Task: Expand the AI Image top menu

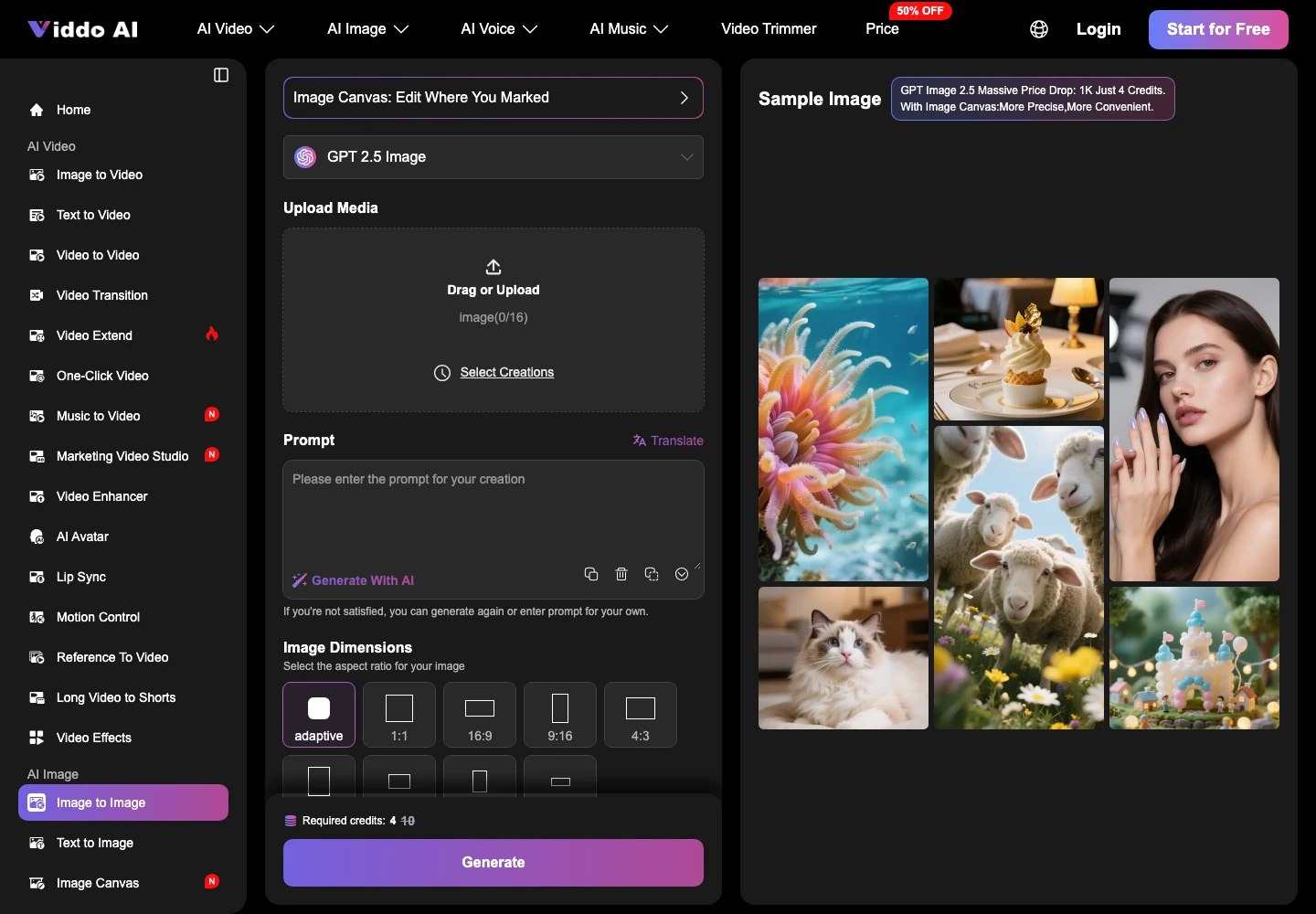Action: [367, 29]
